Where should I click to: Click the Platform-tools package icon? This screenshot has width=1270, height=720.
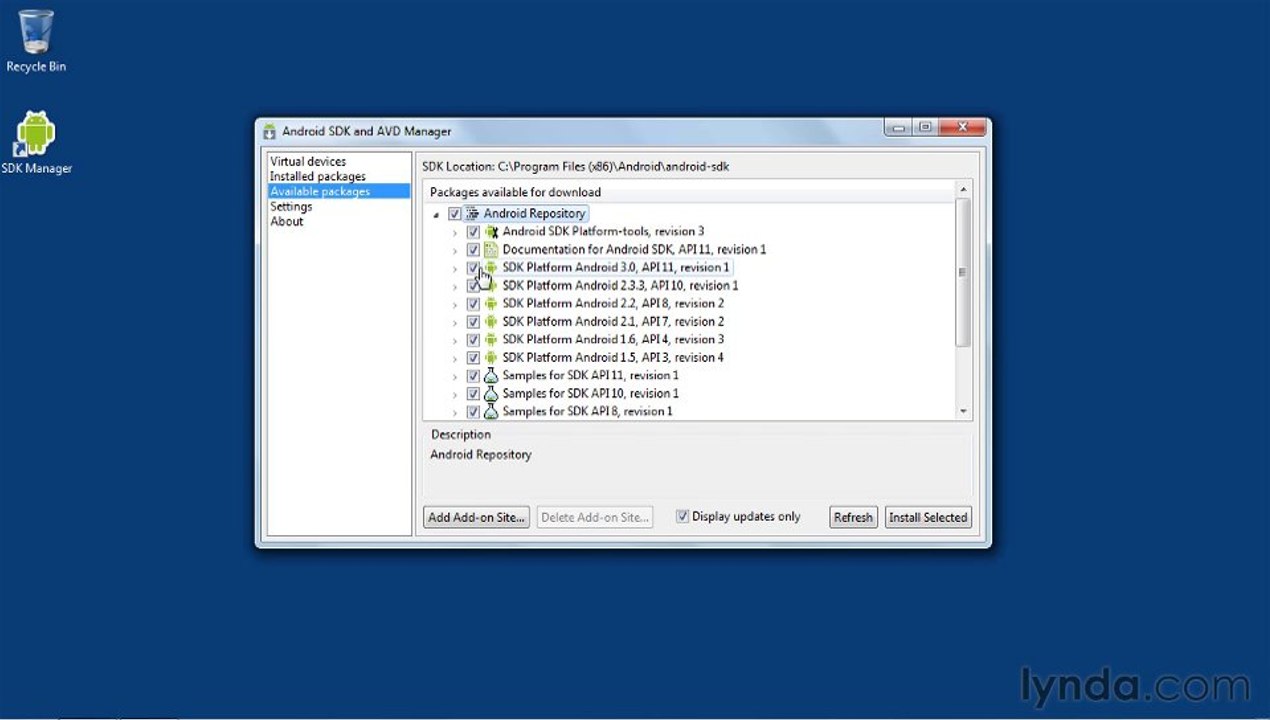491,232
